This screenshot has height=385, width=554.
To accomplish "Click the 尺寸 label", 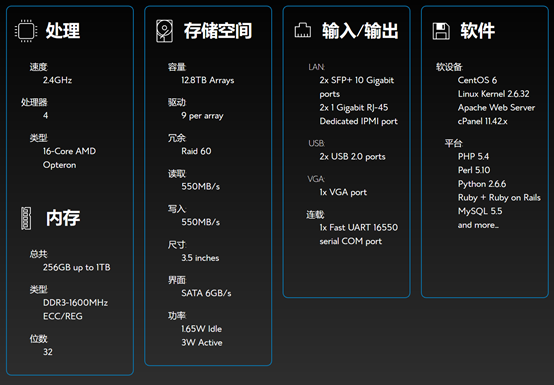I will pos(177,244).
